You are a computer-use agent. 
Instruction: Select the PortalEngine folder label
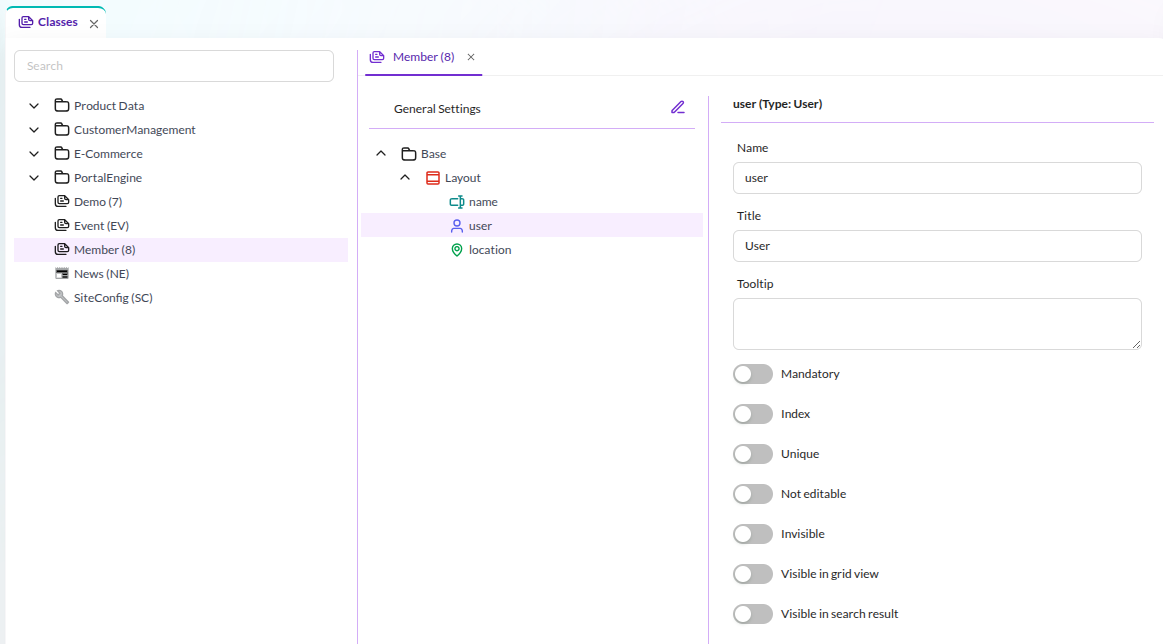(108, 178)
